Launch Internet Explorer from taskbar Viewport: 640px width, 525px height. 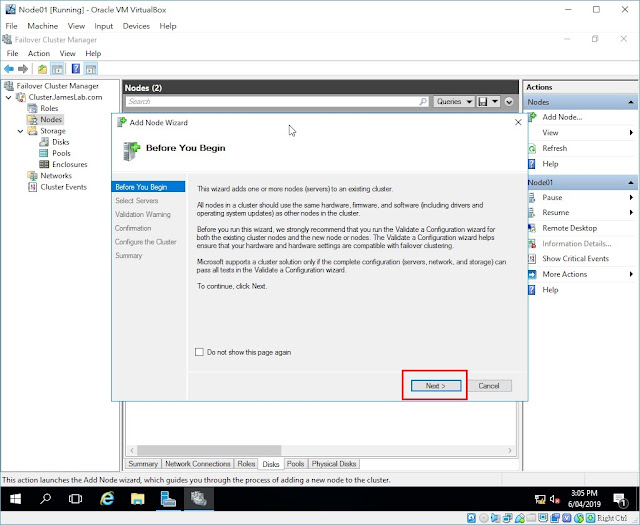pos(107,498)
